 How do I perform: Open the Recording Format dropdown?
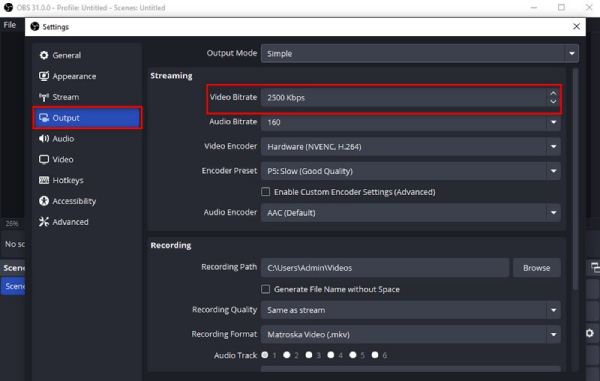tap(411, 335)
